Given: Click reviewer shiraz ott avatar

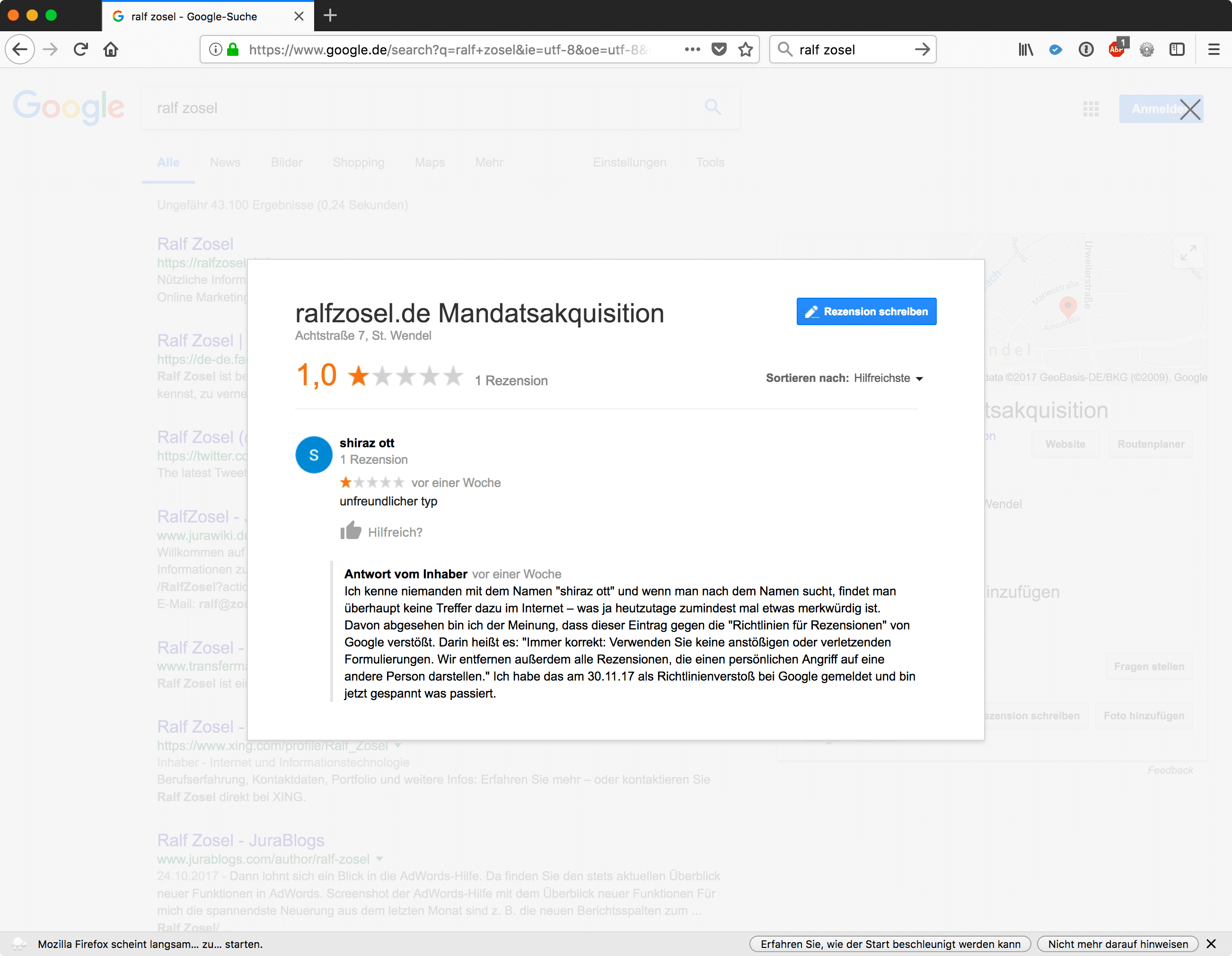Looking at the screenshot, I should pos(314,455).
